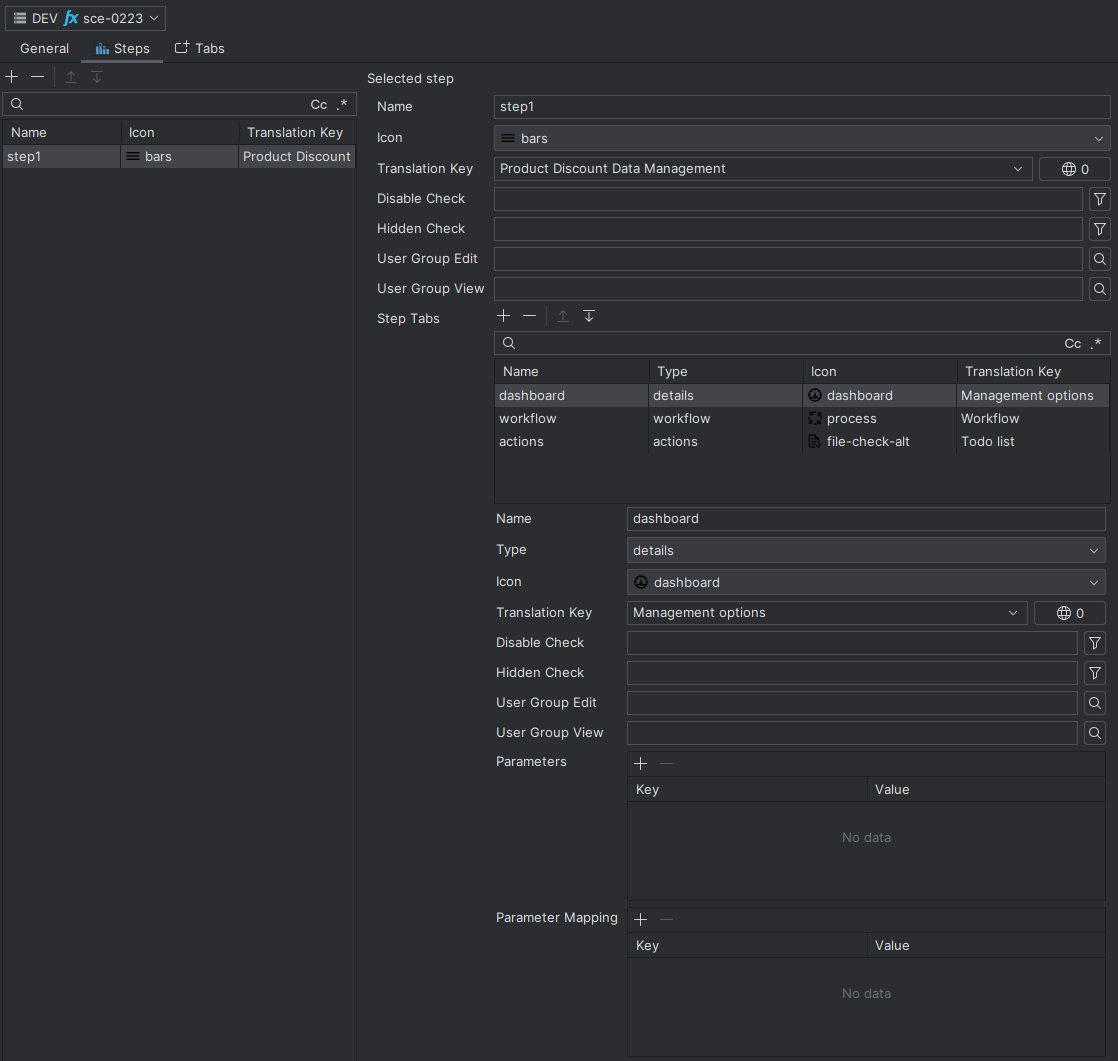Move step up in steps list

click(x=71, y=77)
